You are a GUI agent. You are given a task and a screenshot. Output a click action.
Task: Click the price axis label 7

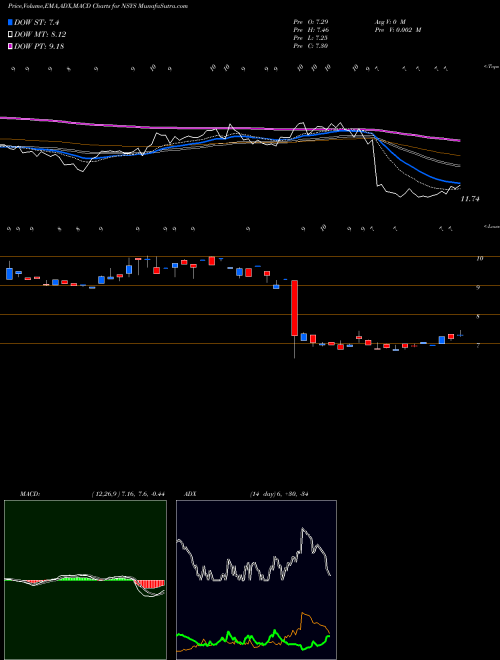click(478, 346)
